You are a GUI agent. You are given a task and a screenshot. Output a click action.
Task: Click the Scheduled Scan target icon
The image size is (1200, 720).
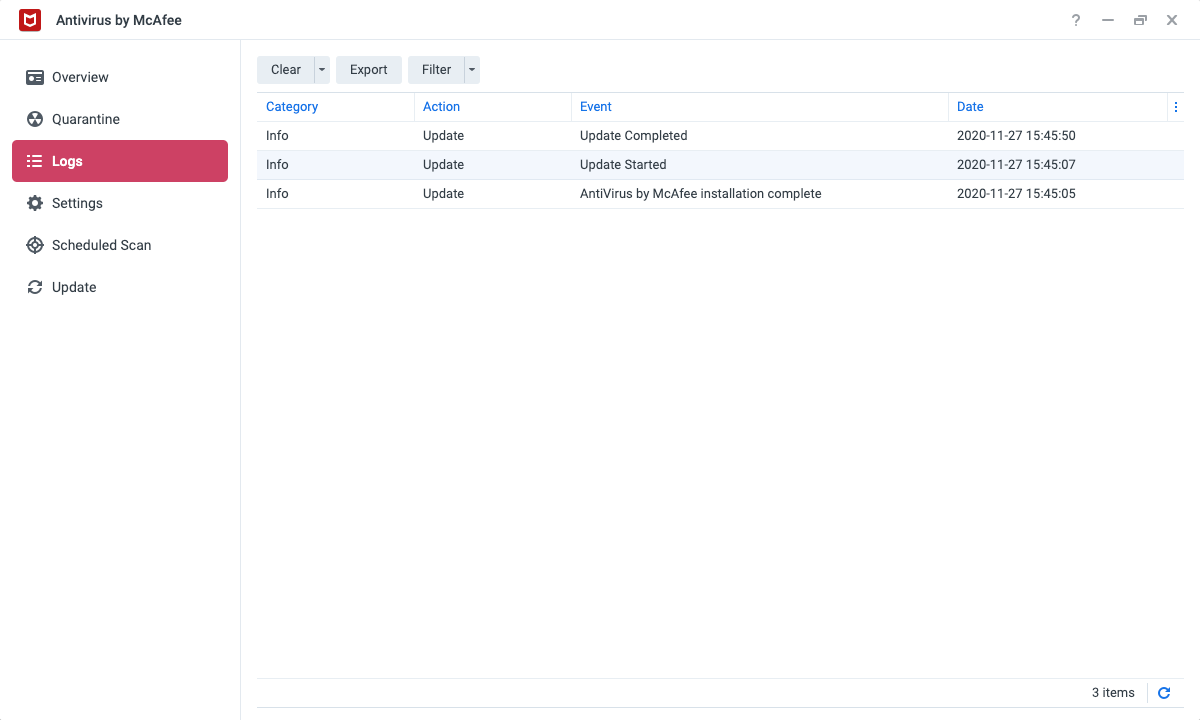pyautogui.click(x=35, y=245)
